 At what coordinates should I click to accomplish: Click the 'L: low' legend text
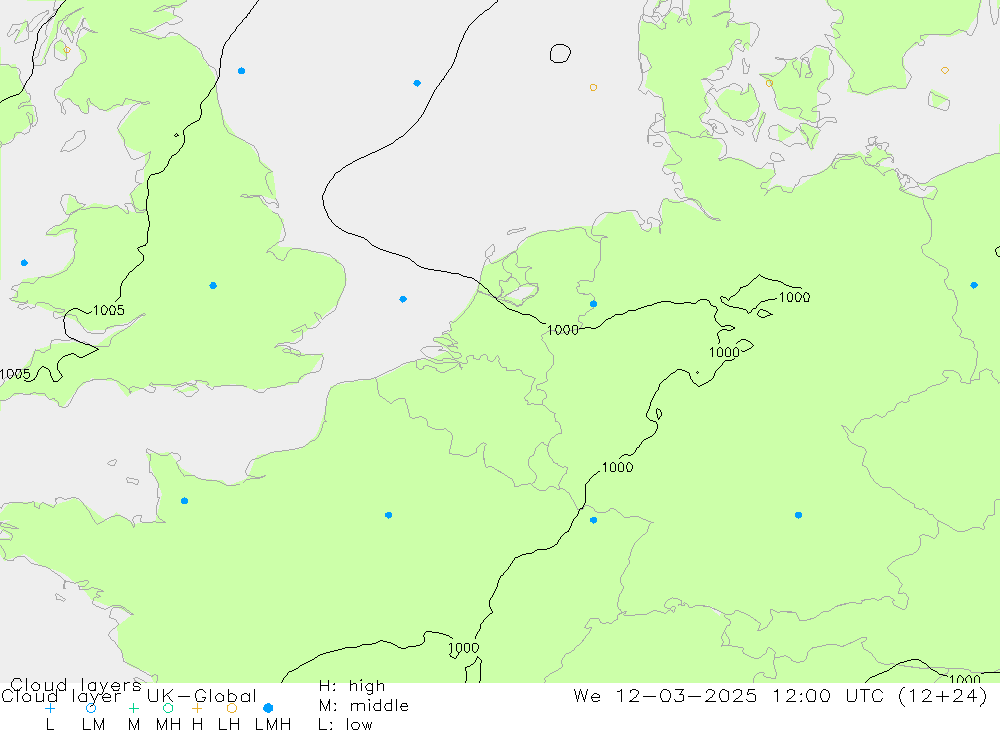point(345,725)
